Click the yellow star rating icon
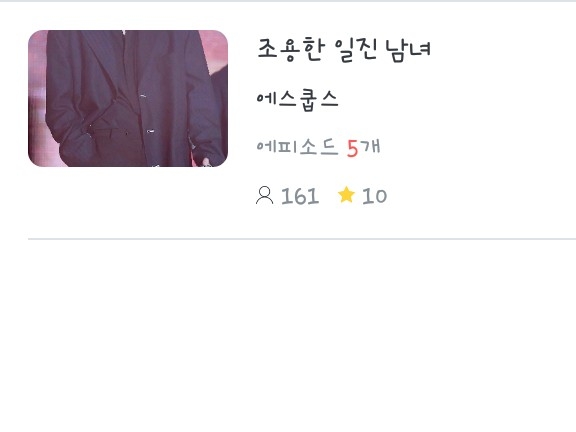 click(346, 194)
